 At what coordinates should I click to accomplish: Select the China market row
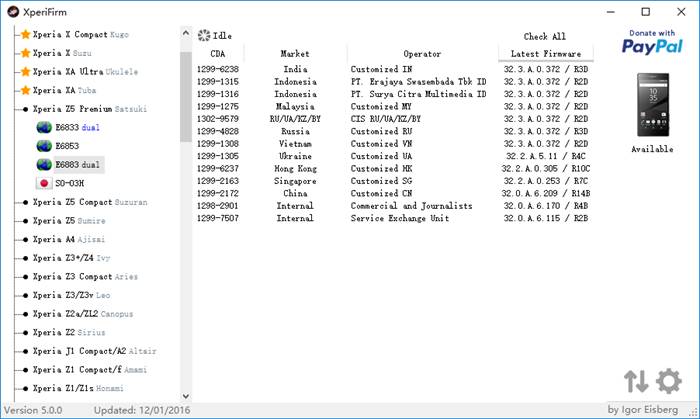pos(394,194)
